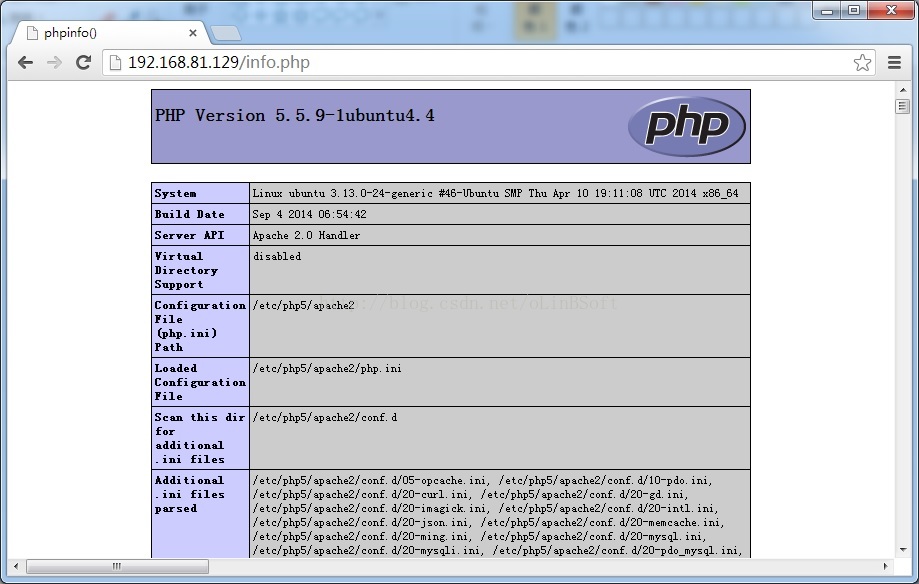Viewport: 919px width, 584px height.
Task: Click horizontal scrollbar right arrow
Action: pyautogui.click(x=885, y=566)
